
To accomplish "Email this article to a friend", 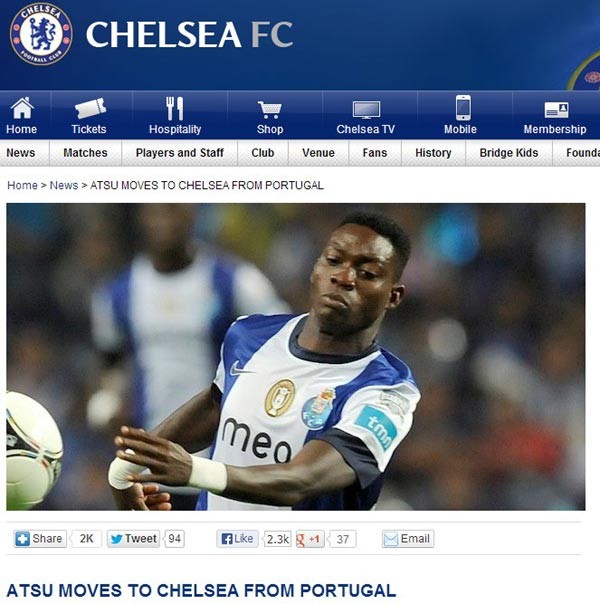I will click(x=408, y=539).
